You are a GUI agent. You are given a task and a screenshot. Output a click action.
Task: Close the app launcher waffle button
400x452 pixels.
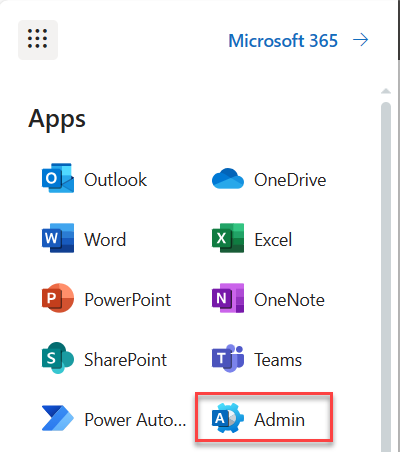[38, 40]
